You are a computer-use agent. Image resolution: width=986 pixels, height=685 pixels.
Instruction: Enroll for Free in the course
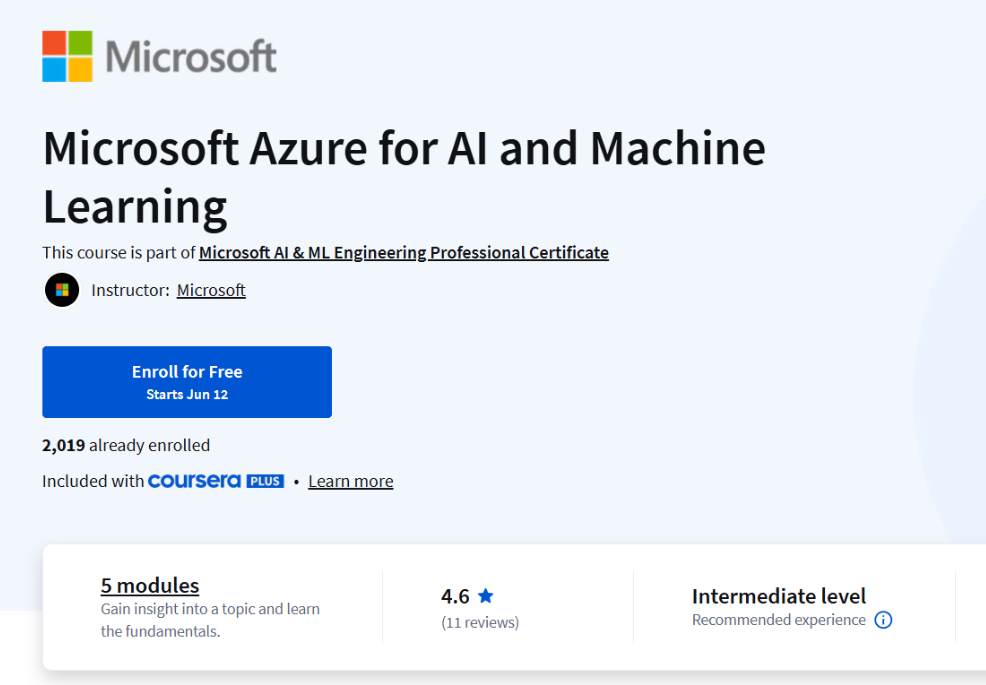click(186, 381)
